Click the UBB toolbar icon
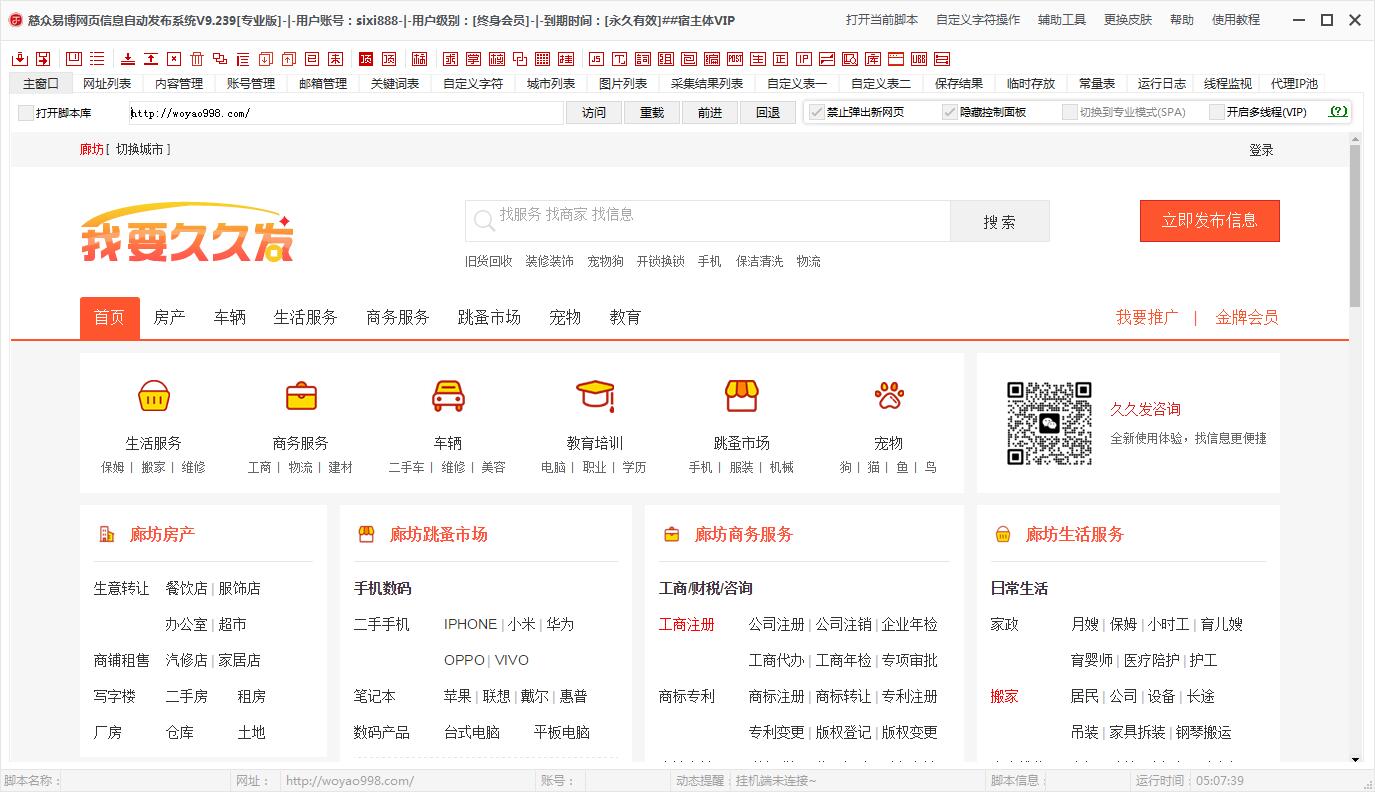The height and width of the screenshot is (792, 1375). point(919,59)
